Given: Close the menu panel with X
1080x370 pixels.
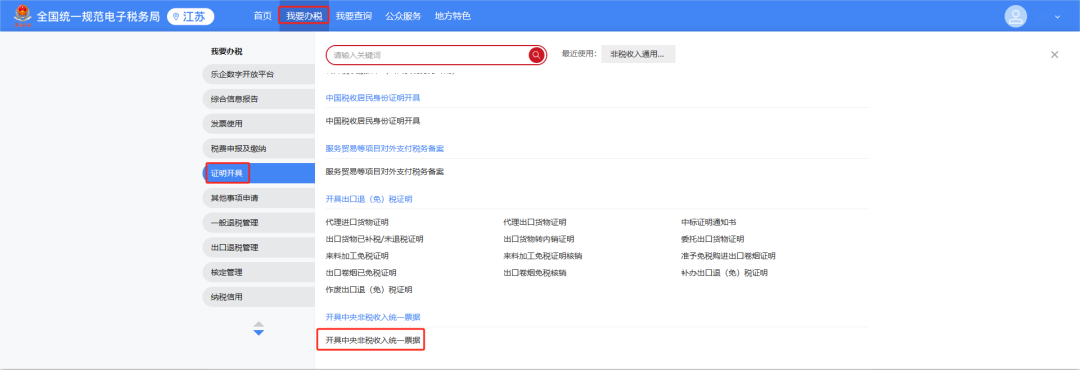Looking at the screenshot, I should pos(1055,54).
